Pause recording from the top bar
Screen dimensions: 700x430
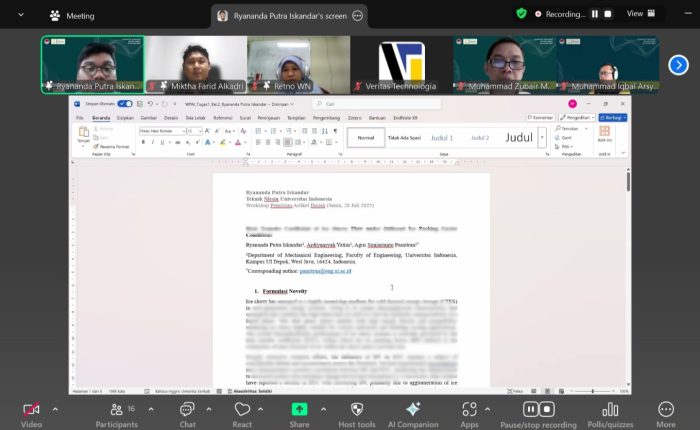(595, 14)
